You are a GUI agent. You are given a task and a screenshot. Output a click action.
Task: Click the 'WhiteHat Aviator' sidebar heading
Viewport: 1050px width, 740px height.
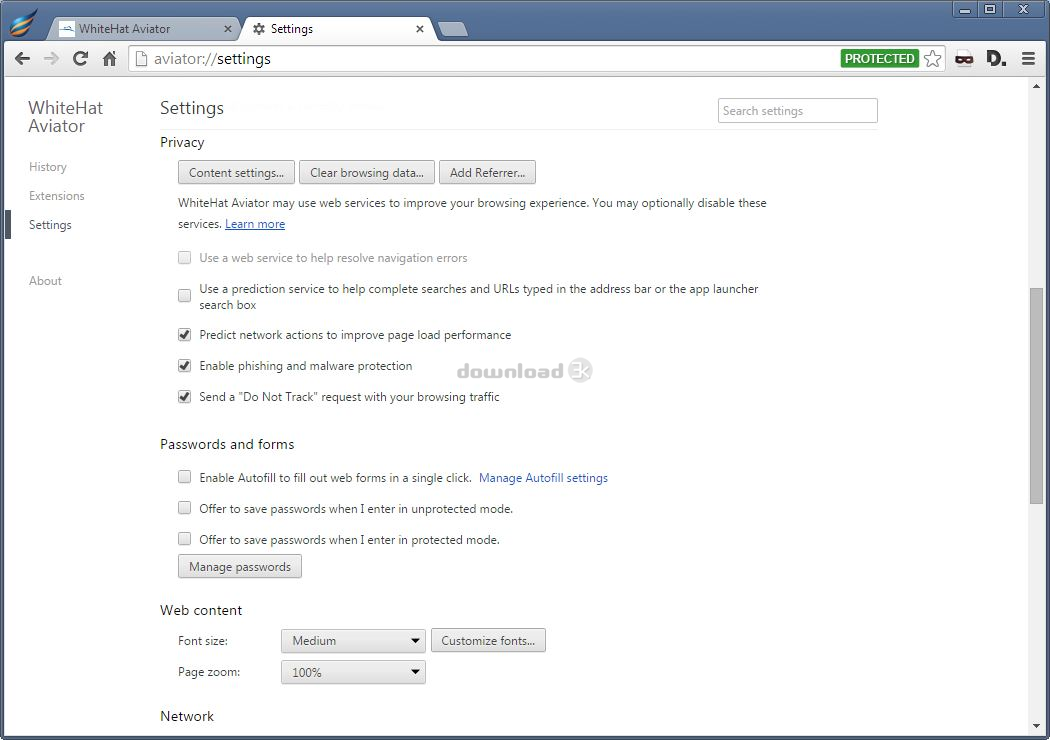point(66,117)
